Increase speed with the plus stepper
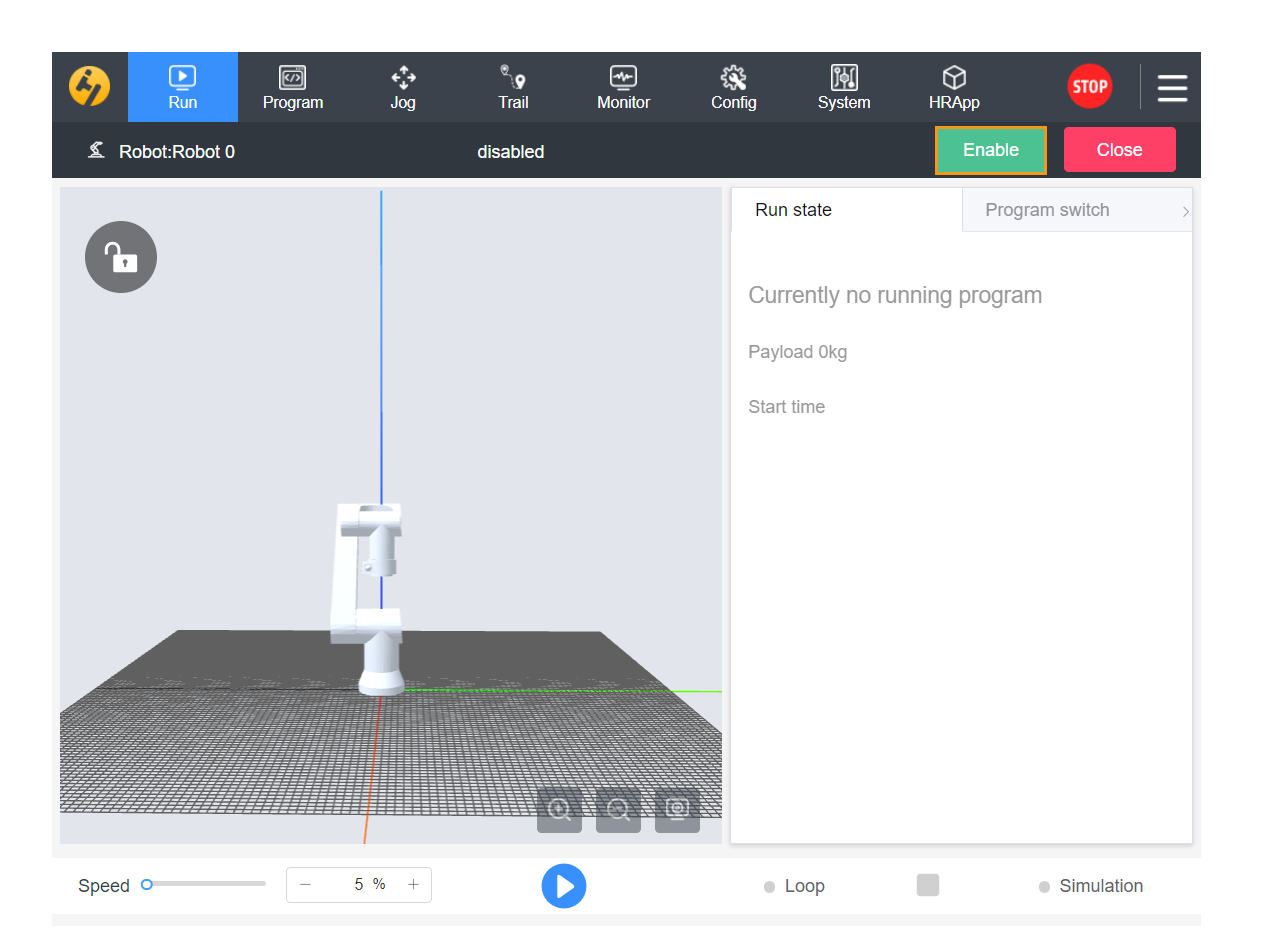 coord(413,885)
